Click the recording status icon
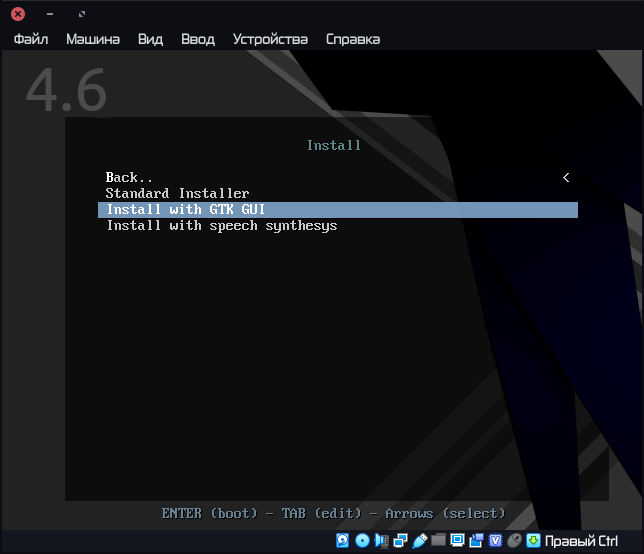 (x=476, y=541)
